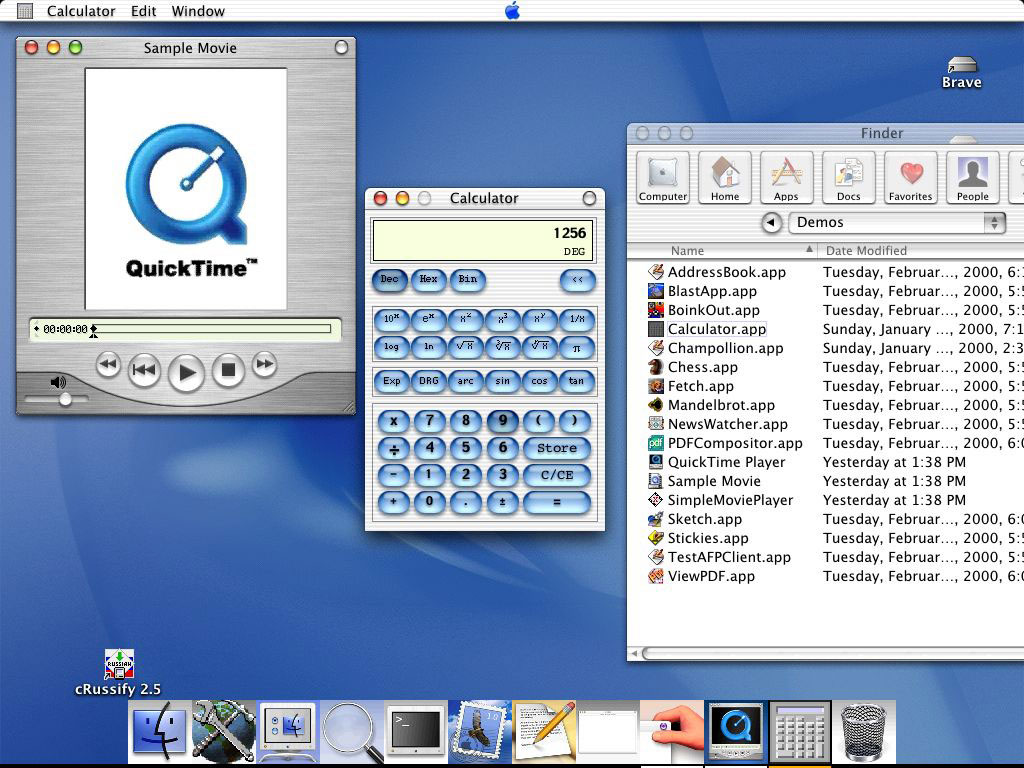Click the calculator pi button

(577, 347)
